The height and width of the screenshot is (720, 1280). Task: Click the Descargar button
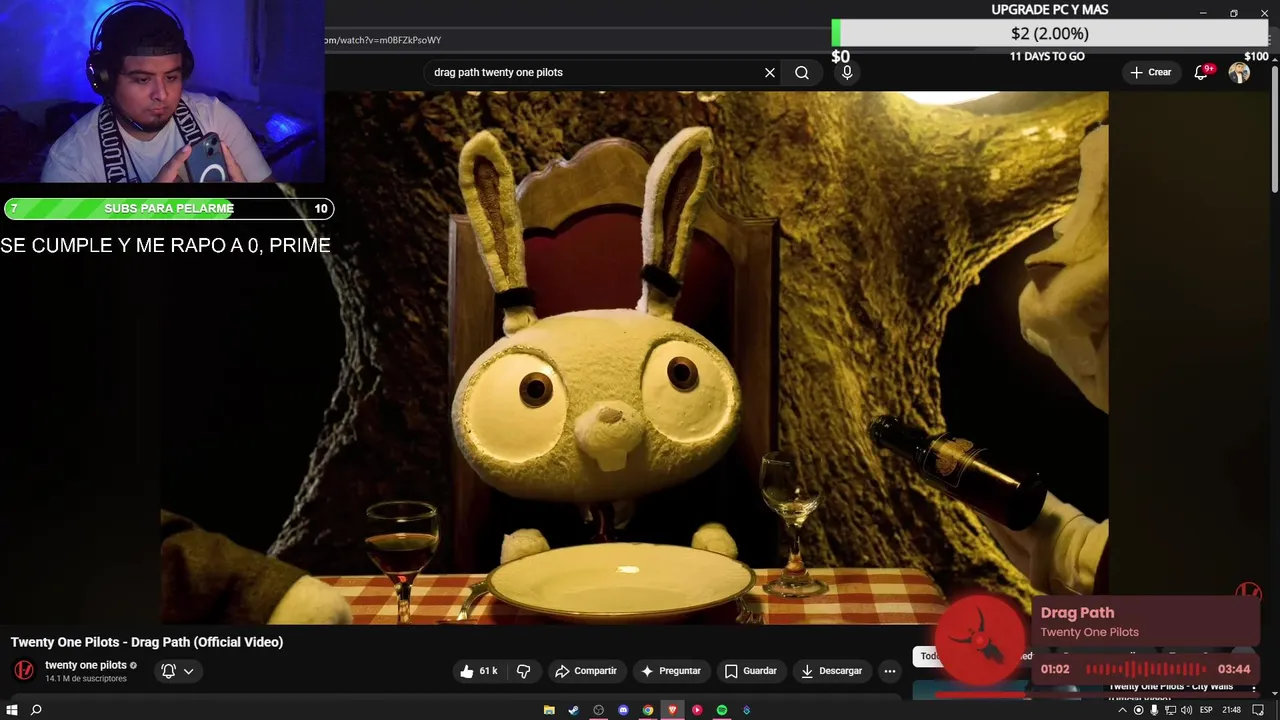tap(831, 671)
